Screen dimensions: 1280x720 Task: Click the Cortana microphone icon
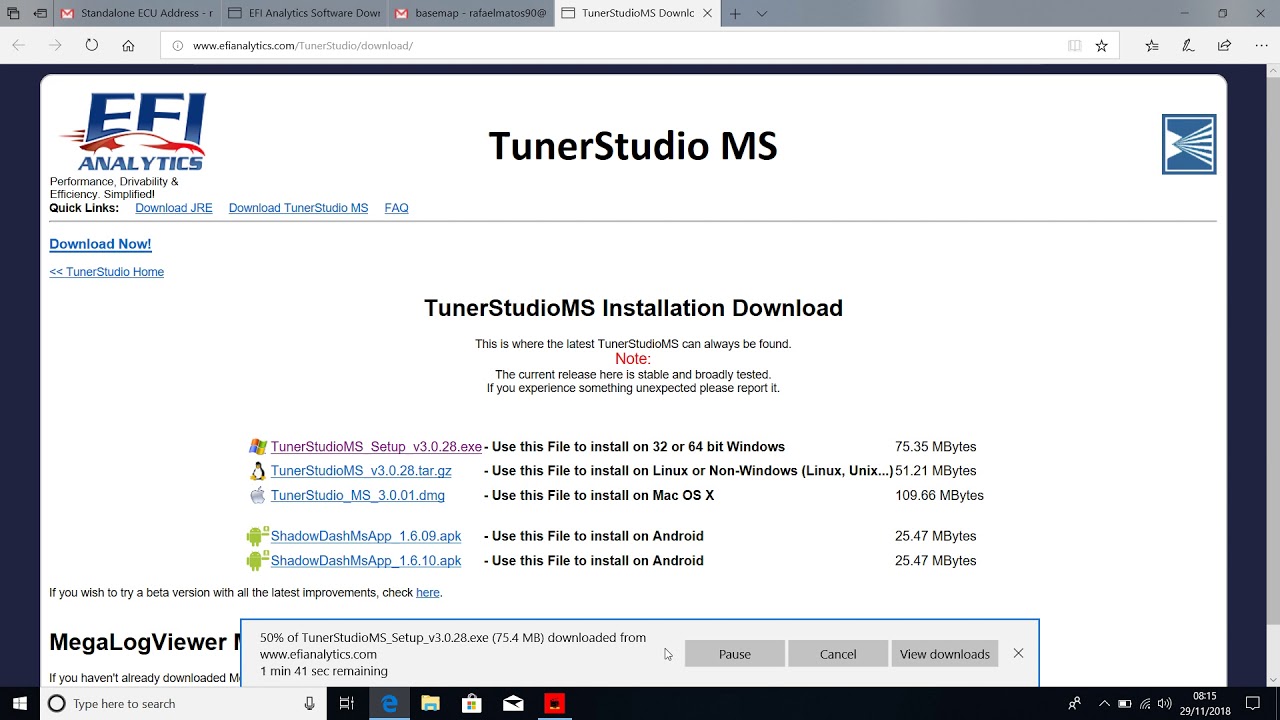tap(310, 704)
